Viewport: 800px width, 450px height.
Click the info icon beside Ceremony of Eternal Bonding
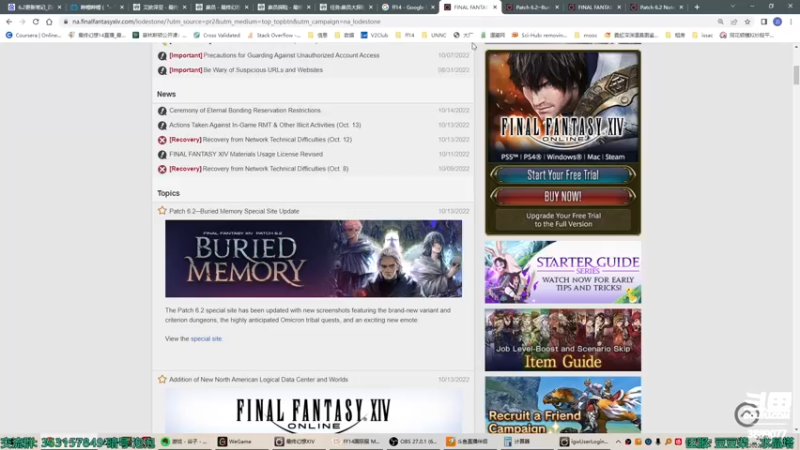(162, 111)
